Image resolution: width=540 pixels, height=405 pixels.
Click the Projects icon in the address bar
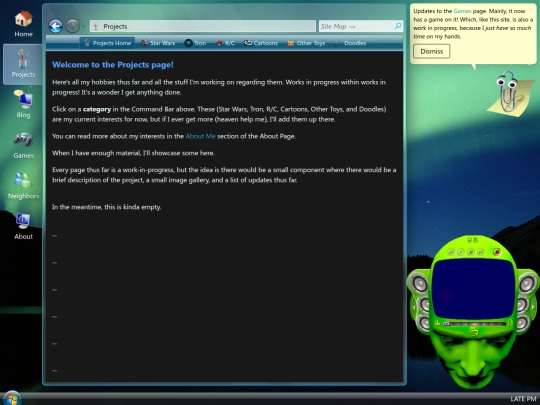tap(96, 26)
